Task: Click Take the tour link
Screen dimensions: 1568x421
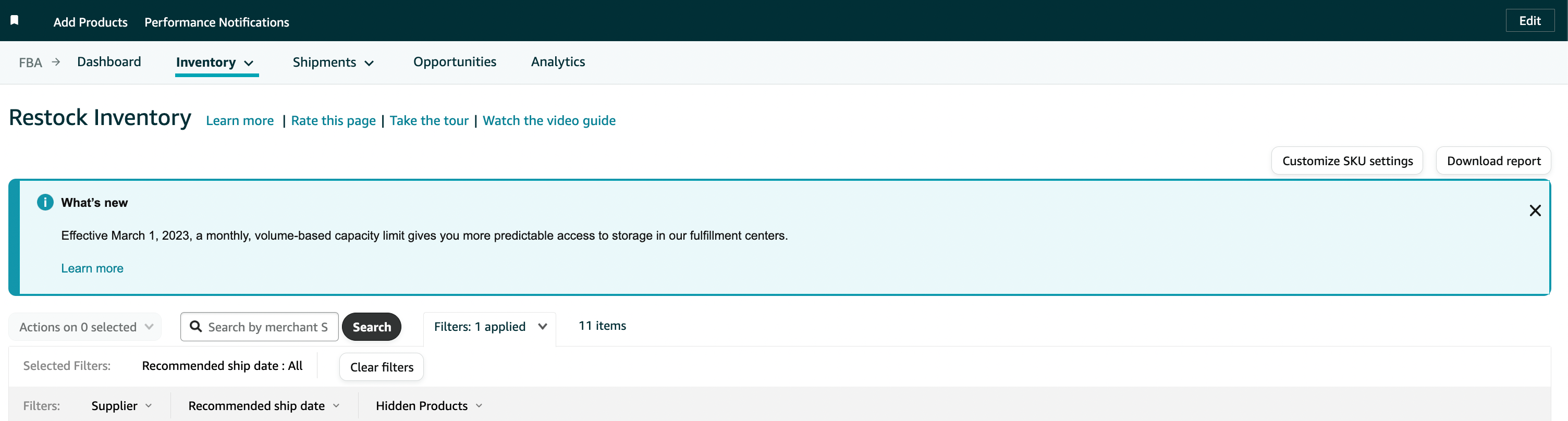Action: pyautogui.click(x=429, y=120)
